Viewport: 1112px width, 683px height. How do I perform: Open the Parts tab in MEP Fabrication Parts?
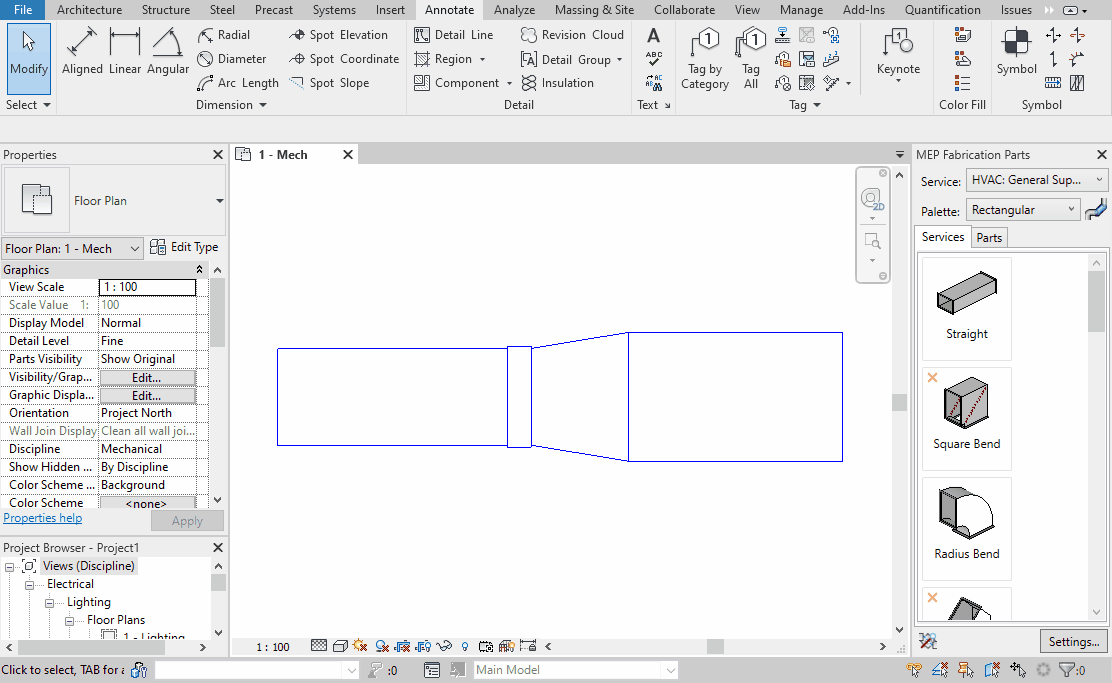tap(989, 237)
